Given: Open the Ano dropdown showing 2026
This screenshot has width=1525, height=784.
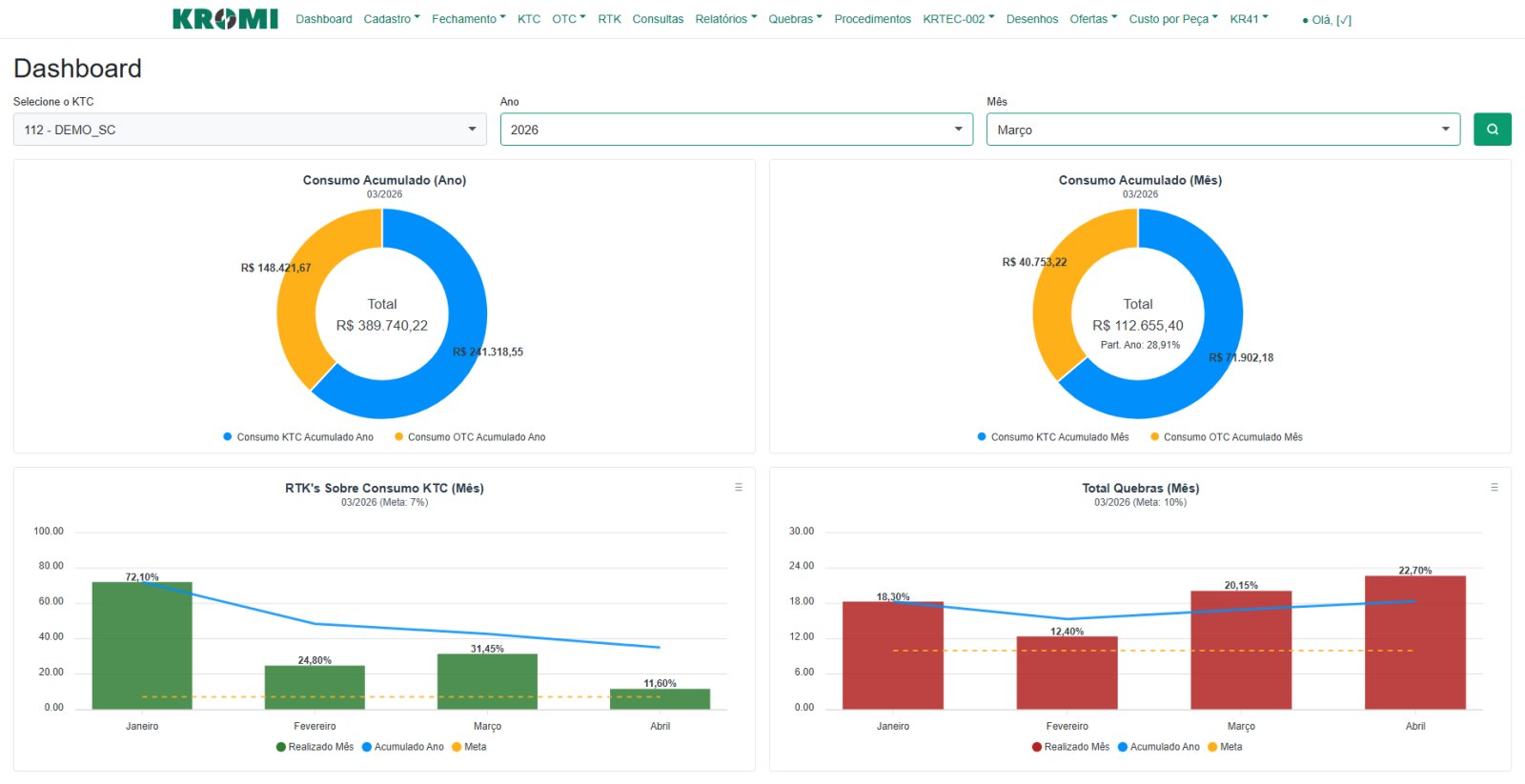Looking at the screenshot, I should coord(737,130).
